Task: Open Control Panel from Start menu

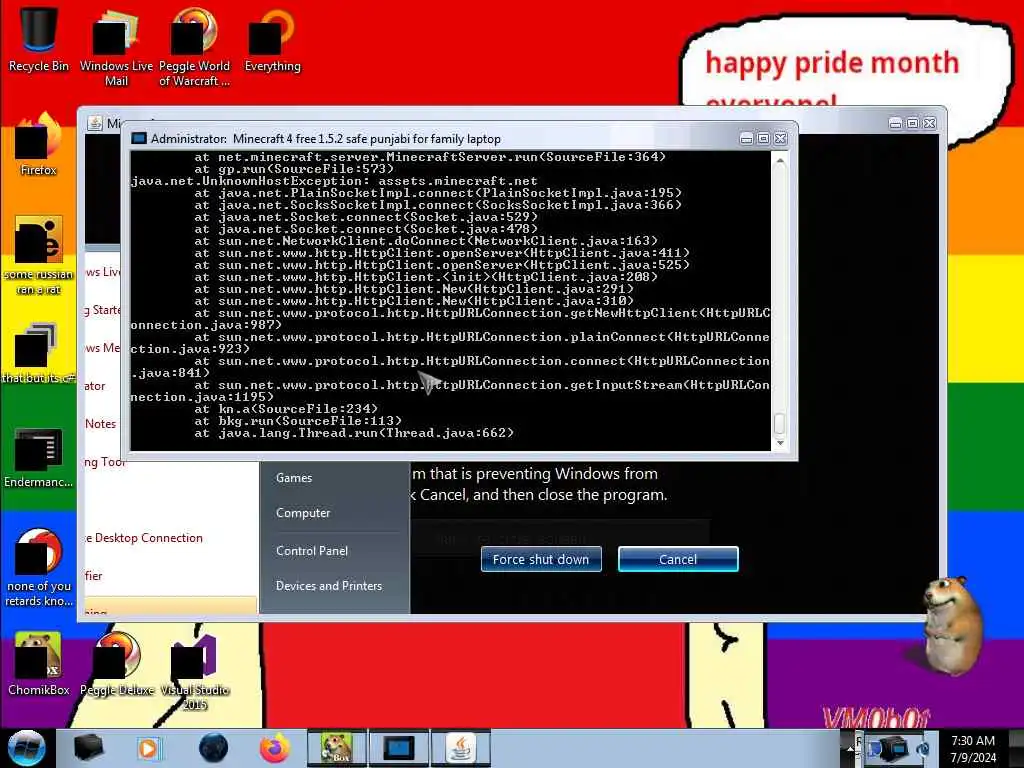Action: 312,551
